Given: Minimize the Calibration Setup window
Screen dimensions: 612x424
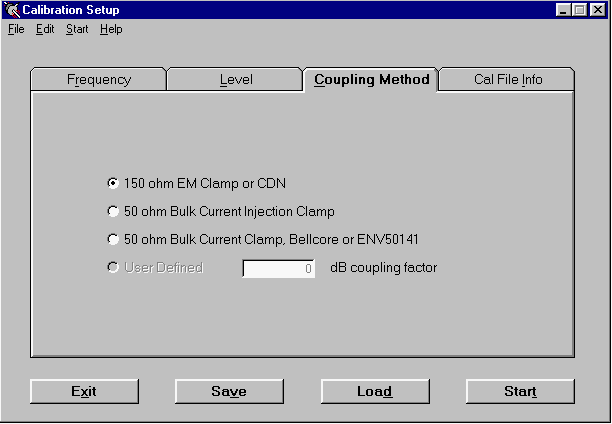Looking at the screenshot, I should click(565, 10).
